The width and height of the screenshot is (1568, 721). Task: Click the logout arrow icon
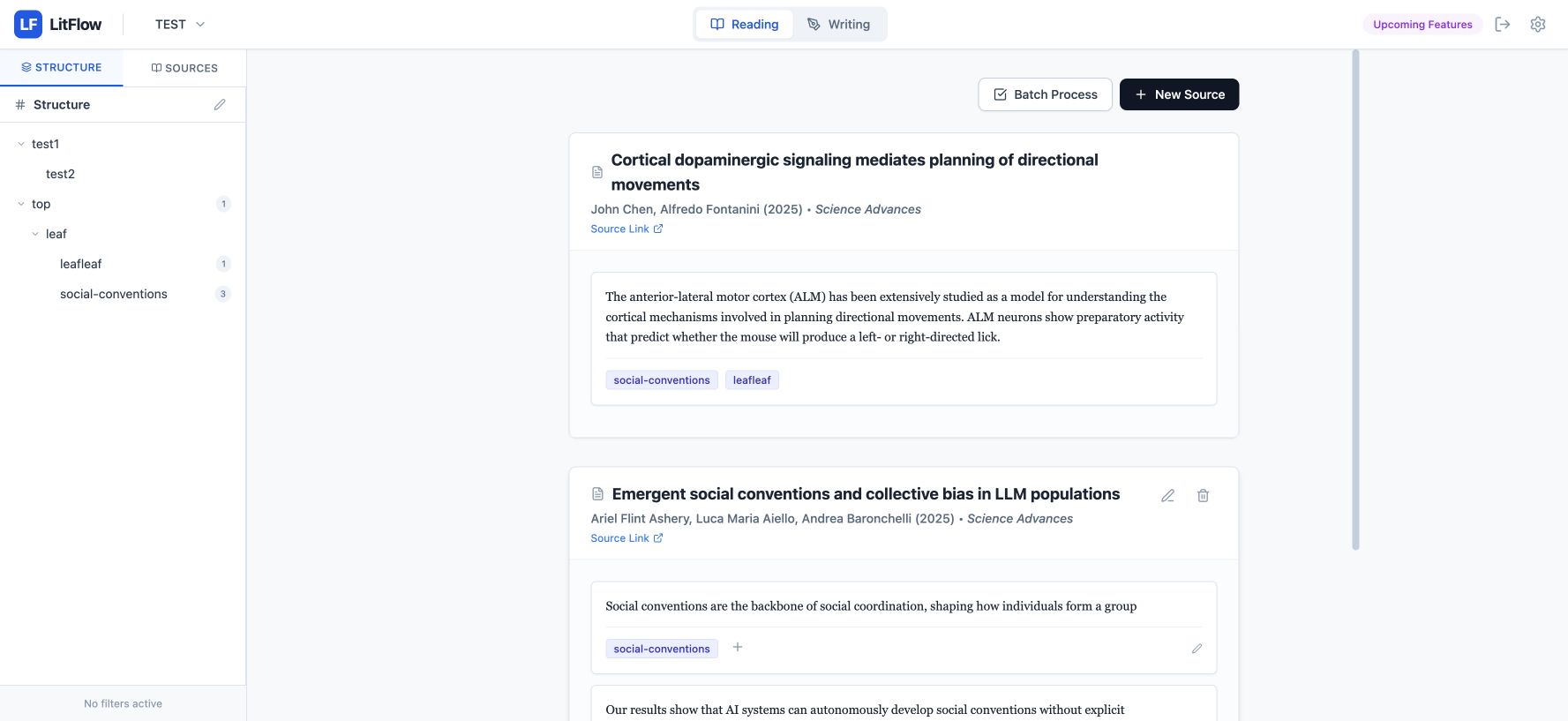1503,25
